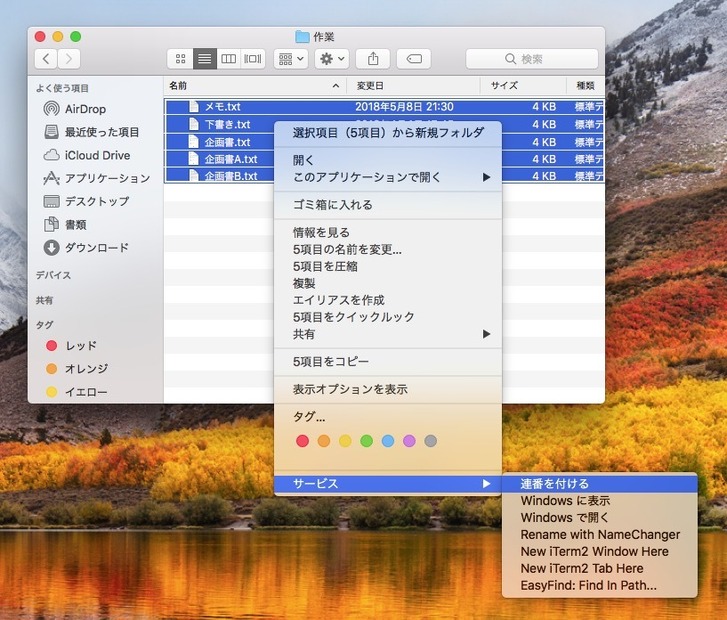Choose 5項目をクイックルック in context menu
The height and width of the screenshot is (620, 727).
[388, 317]
